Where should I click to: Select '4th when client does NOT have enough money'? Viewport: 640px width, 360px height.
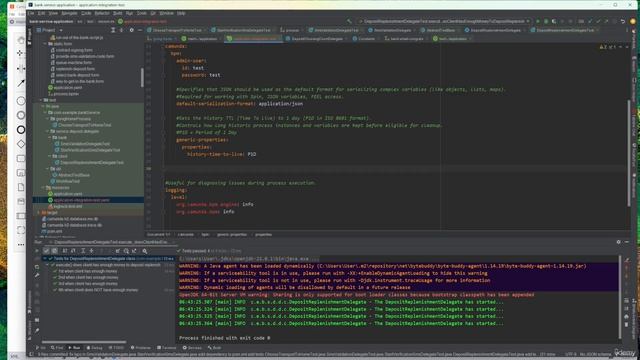click(x=98, y=290)
